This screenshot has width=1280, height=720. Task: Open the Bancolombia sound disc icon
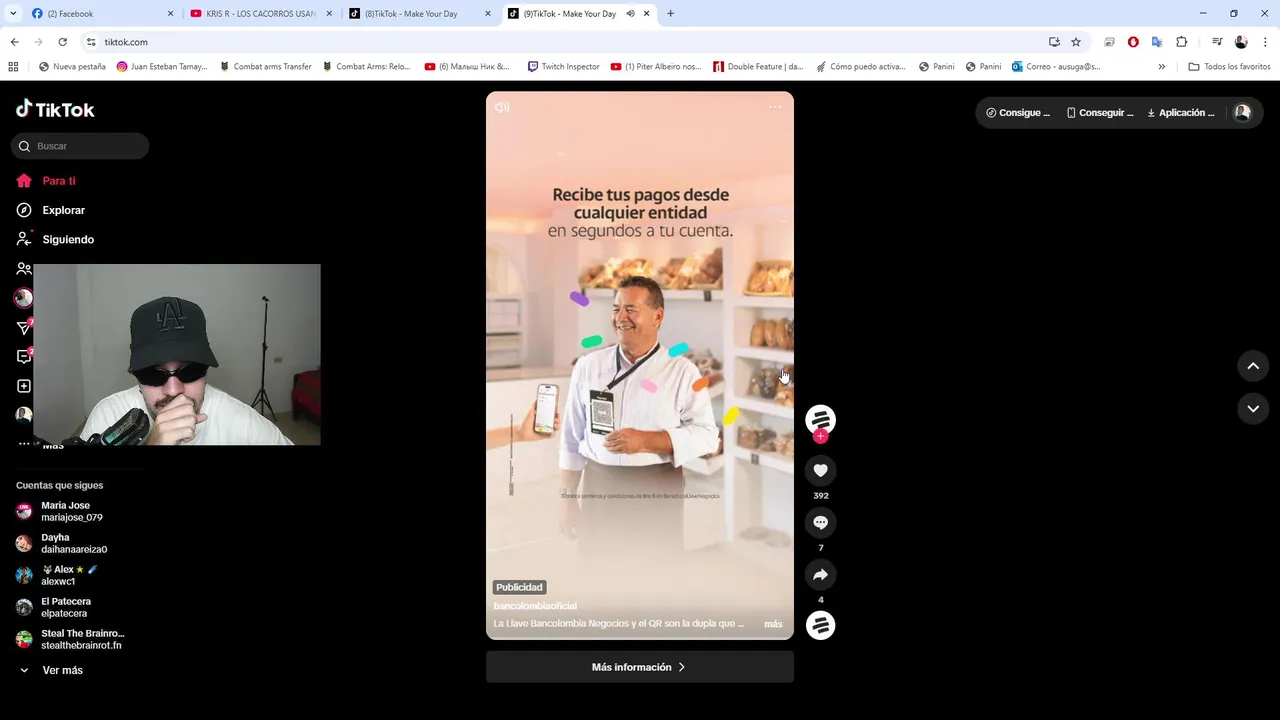pyautogui.click(x=821, y=625)
